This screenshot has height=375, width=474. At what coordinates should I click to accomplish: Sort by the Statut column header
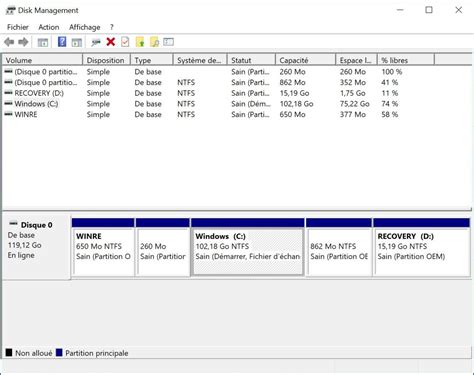point(251,60)
